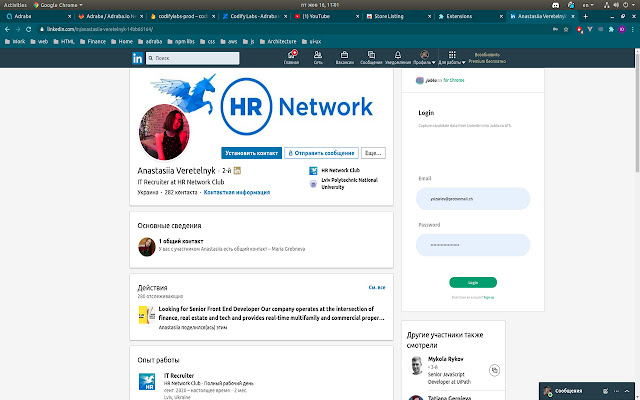Reload the current page
Screen dimensions: 640x400
click(29, 29)
